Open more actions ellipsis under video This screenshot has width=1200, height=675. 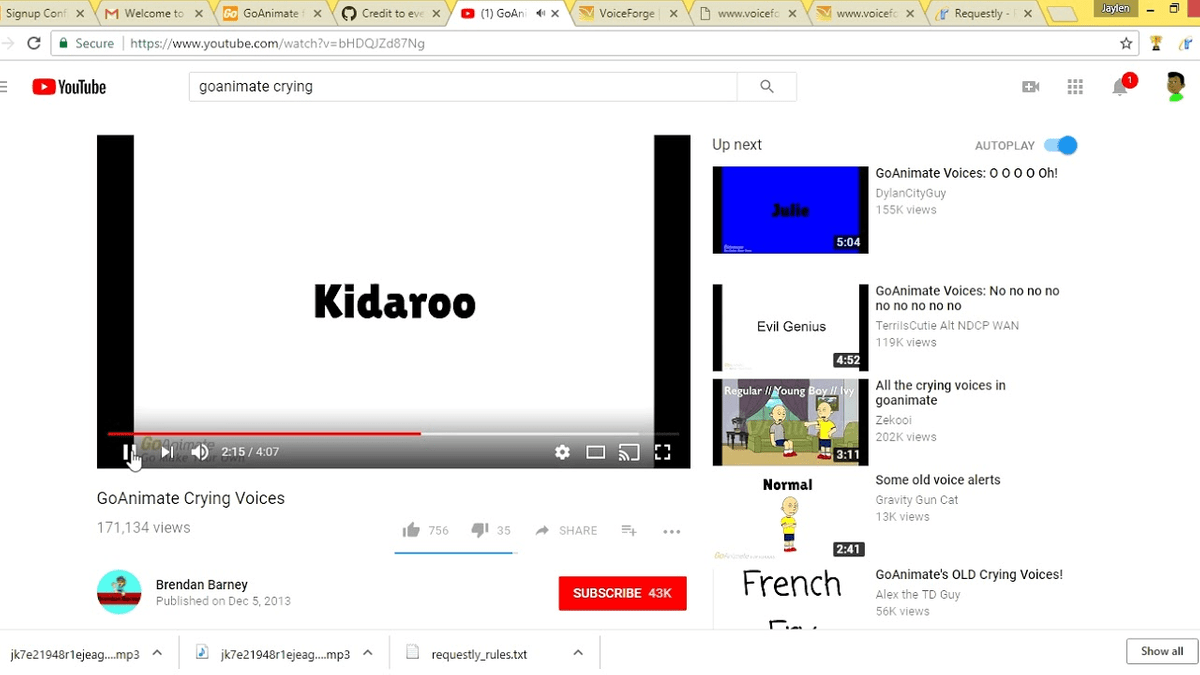tap(672, 531)
